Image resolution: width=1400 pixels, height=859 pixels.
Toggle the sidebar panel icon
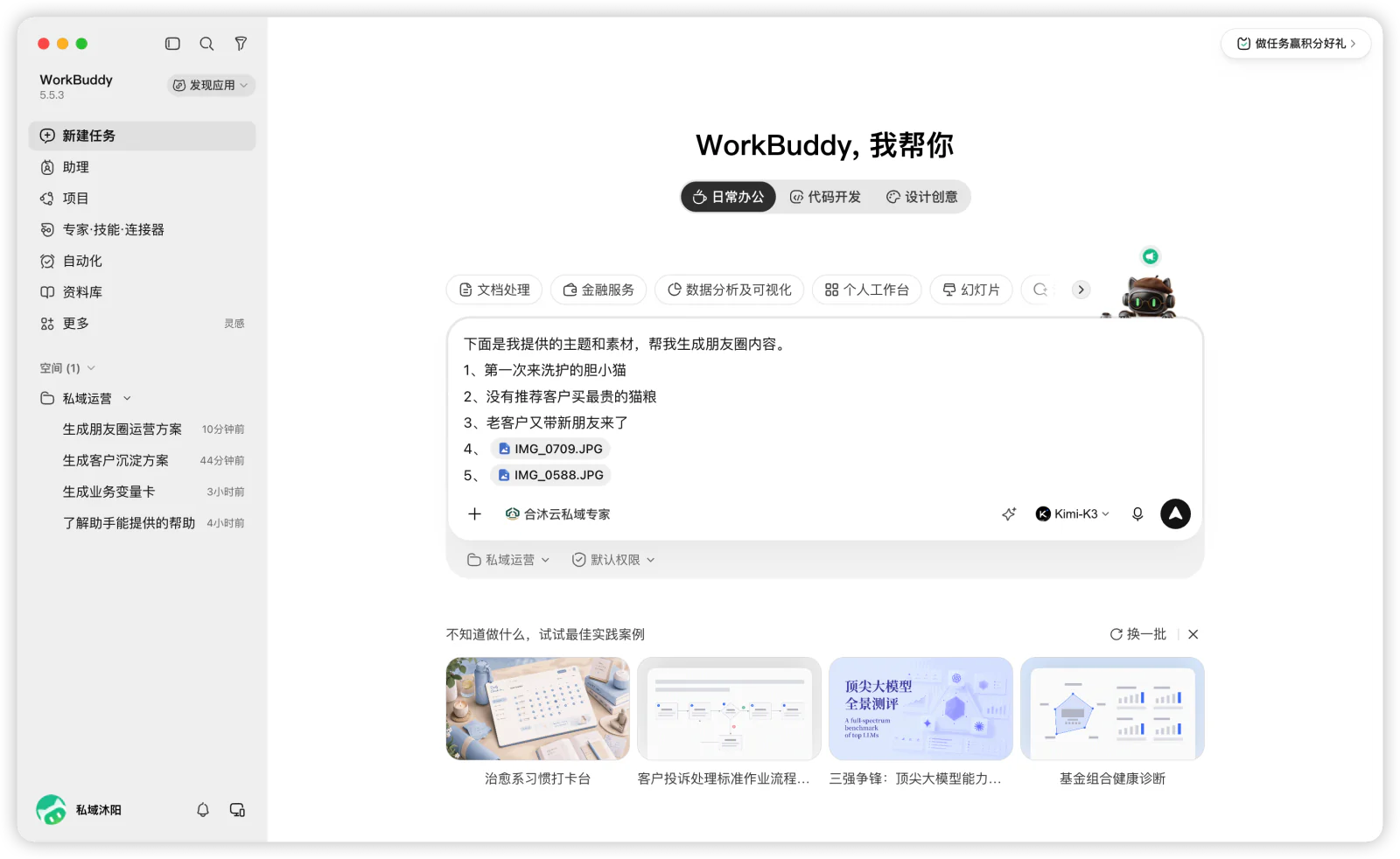(172, 44)
